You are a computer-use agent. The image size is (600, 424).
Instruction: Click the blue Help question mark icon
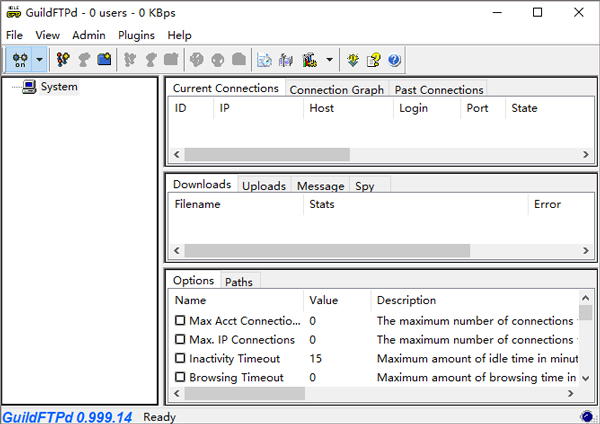pos(394,60)
